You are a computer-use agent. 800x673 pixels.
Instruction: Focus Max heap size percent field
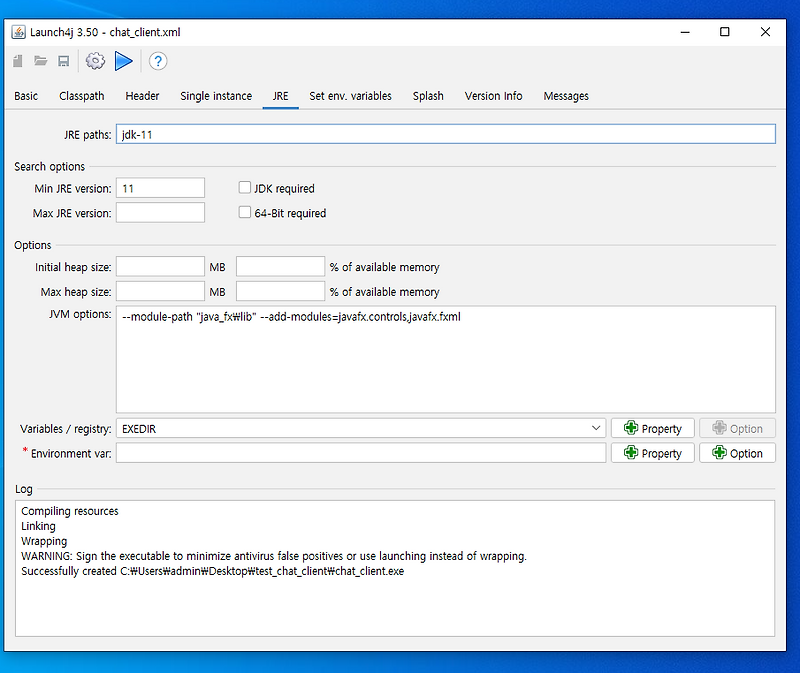[280, 291]
